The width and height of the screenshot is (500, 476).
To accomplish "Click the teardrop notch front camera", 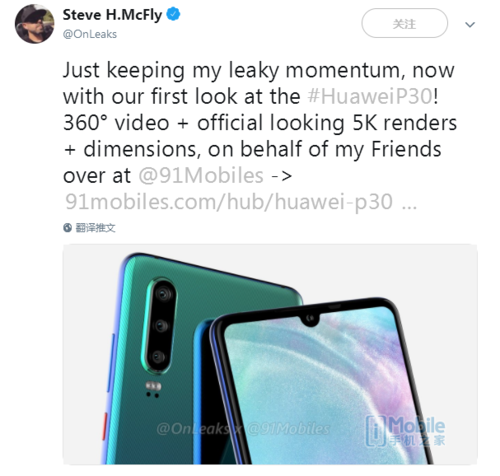I will pos(311,318).
